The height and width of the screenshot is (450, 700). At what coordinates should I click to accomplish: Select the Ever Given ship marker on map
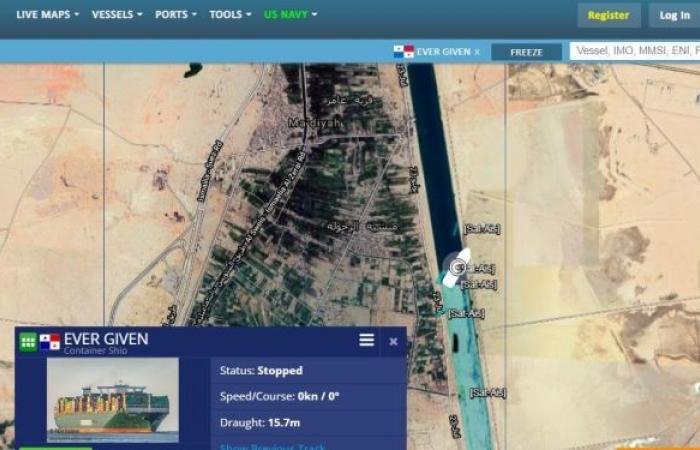pyautogui.click(x=457, y=267)
